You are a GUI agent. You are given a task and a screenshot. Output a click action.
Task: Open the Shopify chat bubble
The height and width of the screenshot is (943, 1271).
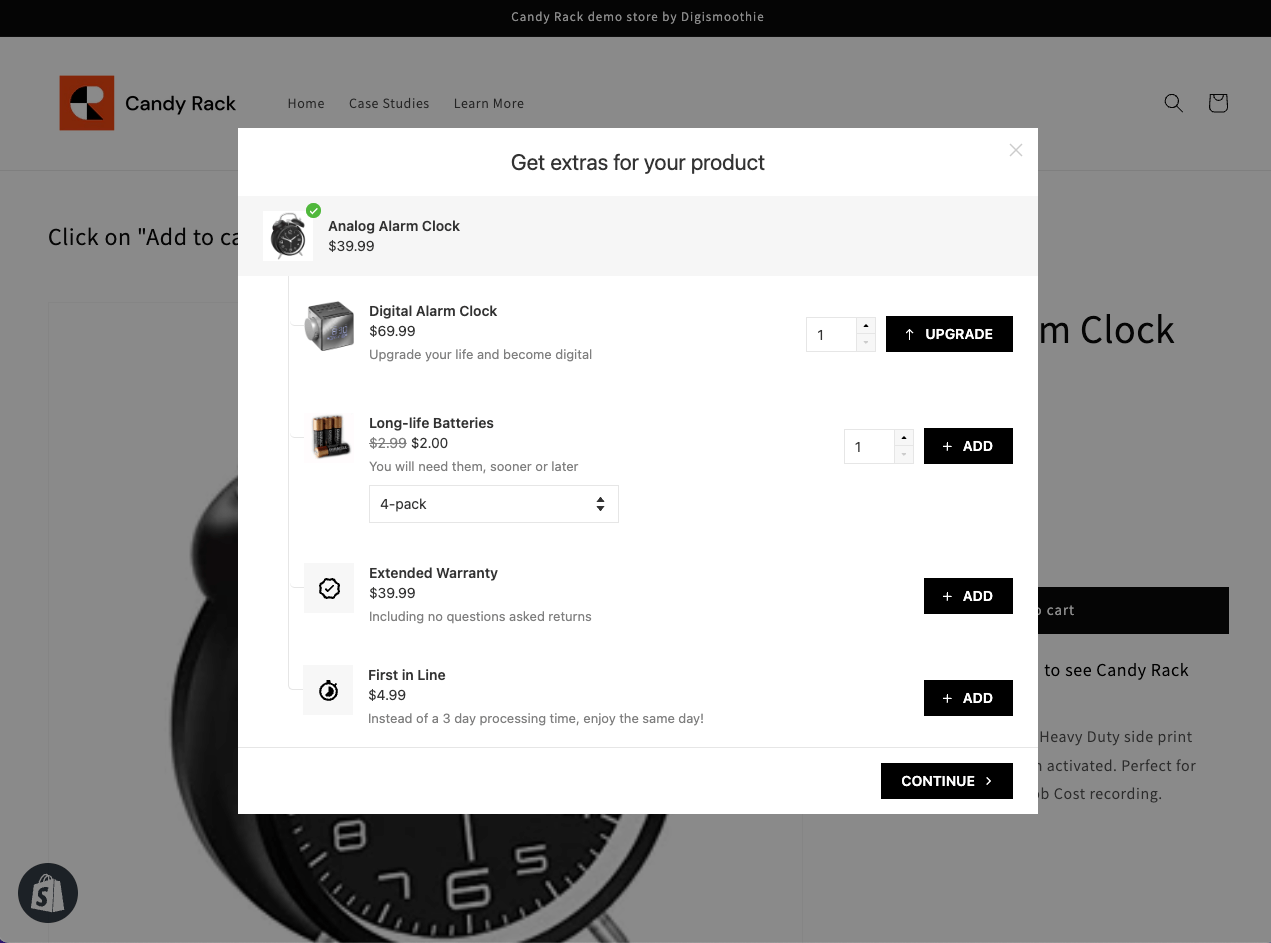pos(48,893)
